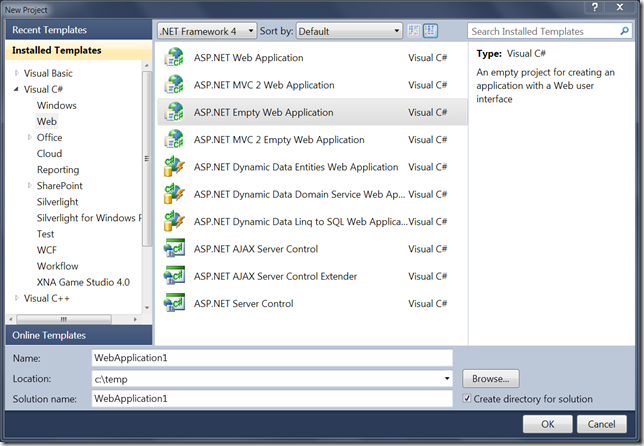Image resolution: width=644 pixels, height=446 pixels.
Task: Open the Installed Templates section
Action: point(79,50)
